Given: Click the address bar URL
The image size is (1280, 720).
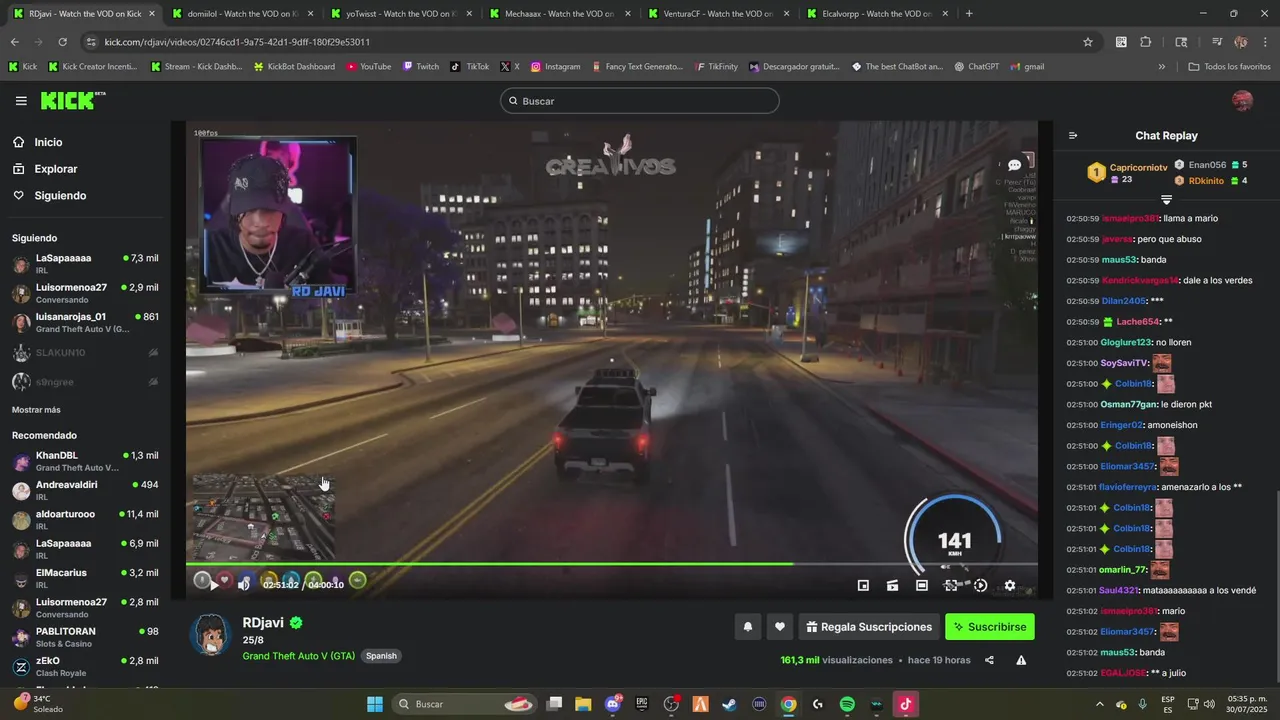Looking at the screenshot, I should tap(237, 42).
